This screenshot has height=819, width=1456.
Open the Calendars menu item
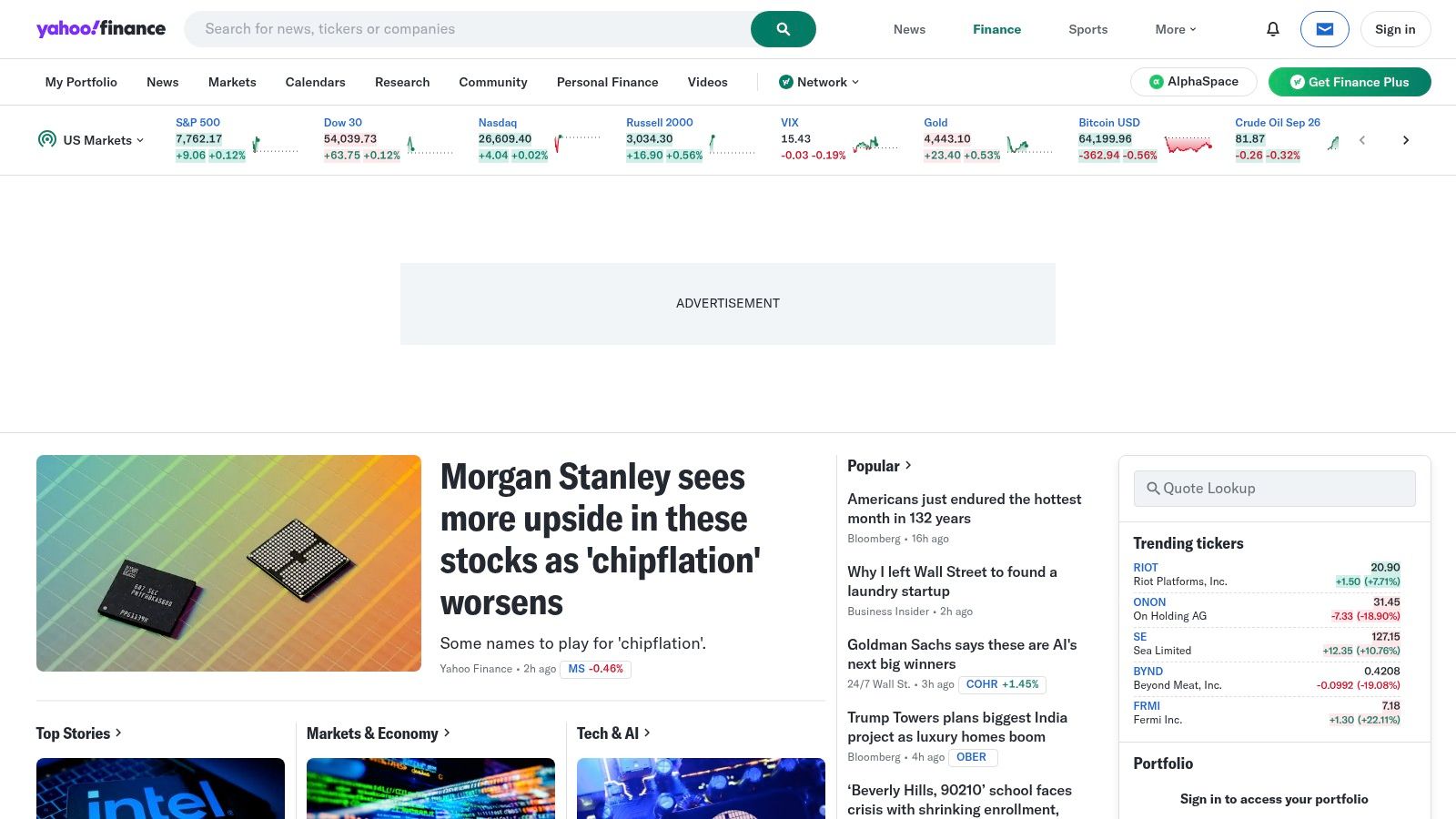coord(316,82)
